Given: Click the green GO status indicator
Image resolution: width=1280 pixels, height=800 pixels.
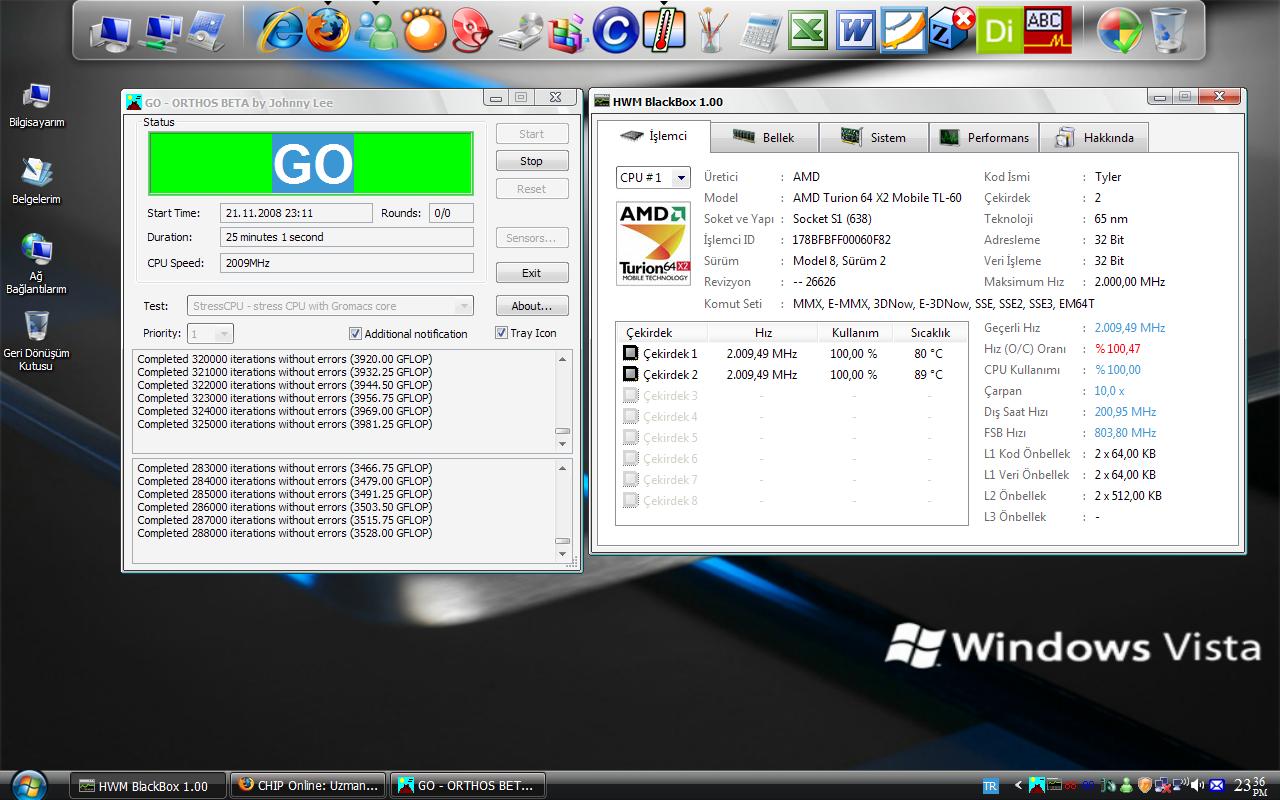Looking at the screenshot, I should coord(311,163).
